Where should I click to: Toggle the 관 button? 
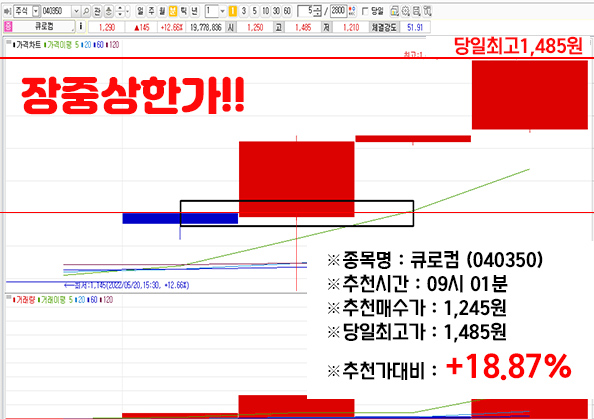click(97, 11)
